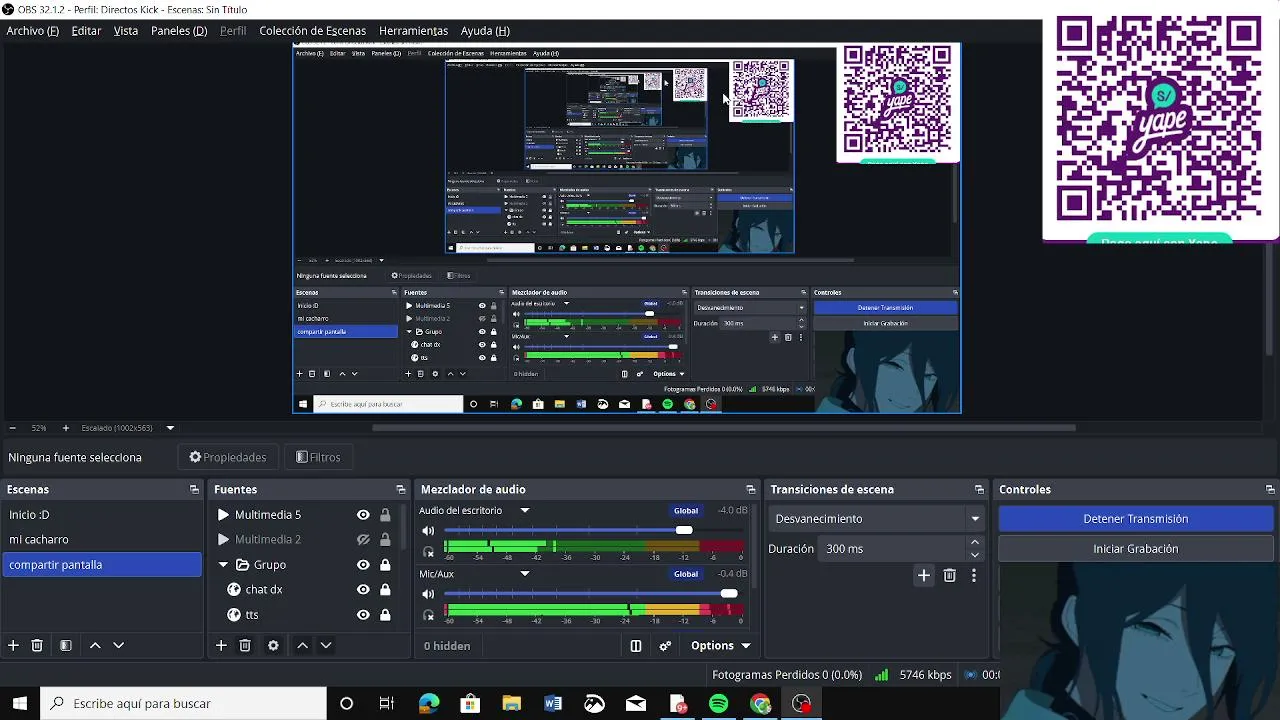
Task: Collapse the Grupo source group
Action: 223,565
